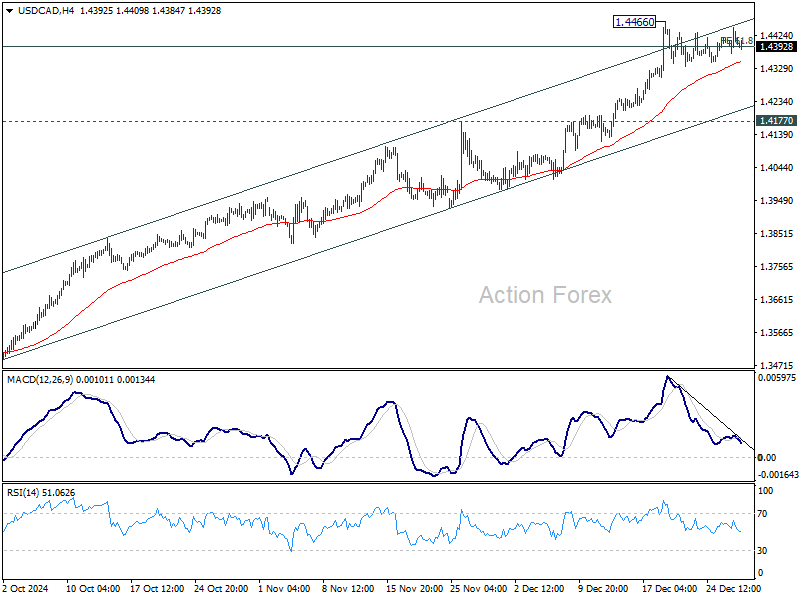Click the MACD scale value 0.005975
800x600 pixels.
pyautogui.click(x=777, y=378)
